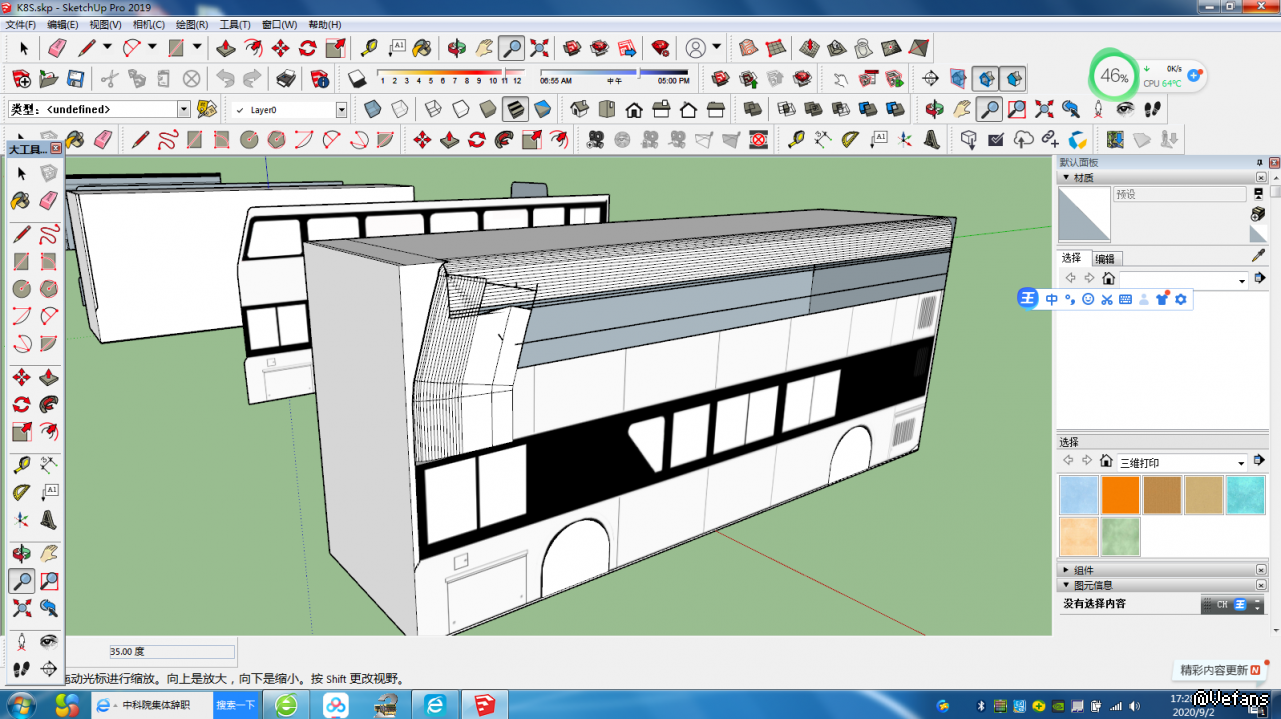This screenshot has width=1281, height=719.
Task: Toggle shadows display button
Action: [358, 79]
